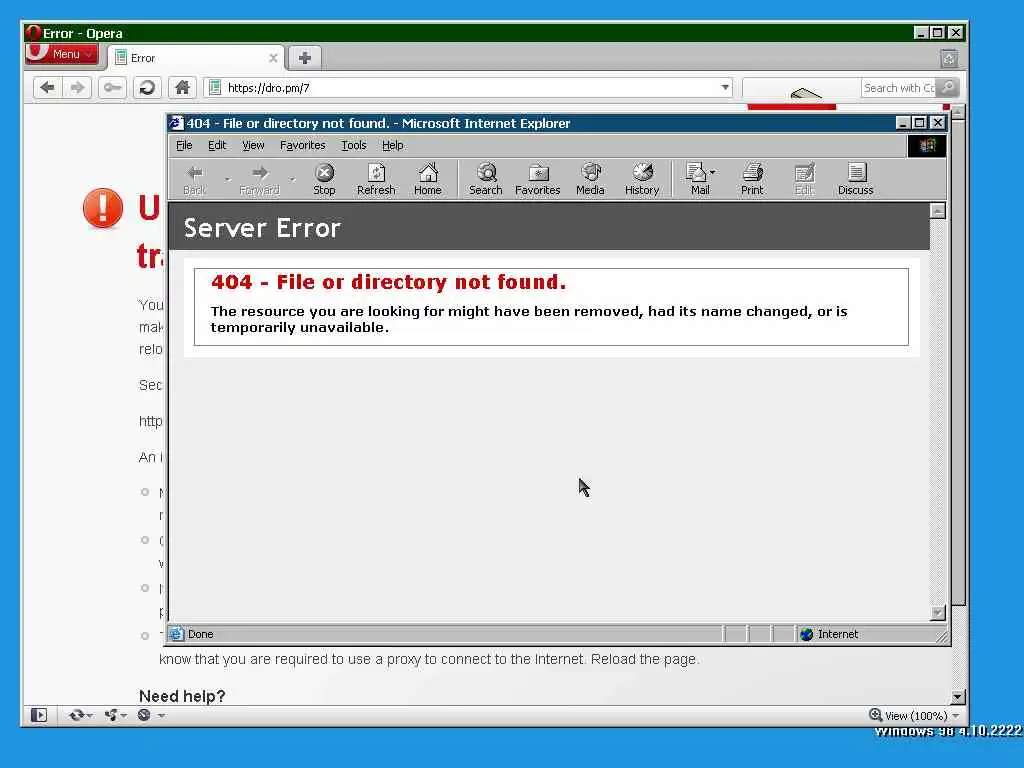Open the IE Media toolbar button
This screenshot has height=768, width=1024.
point(590,179)
